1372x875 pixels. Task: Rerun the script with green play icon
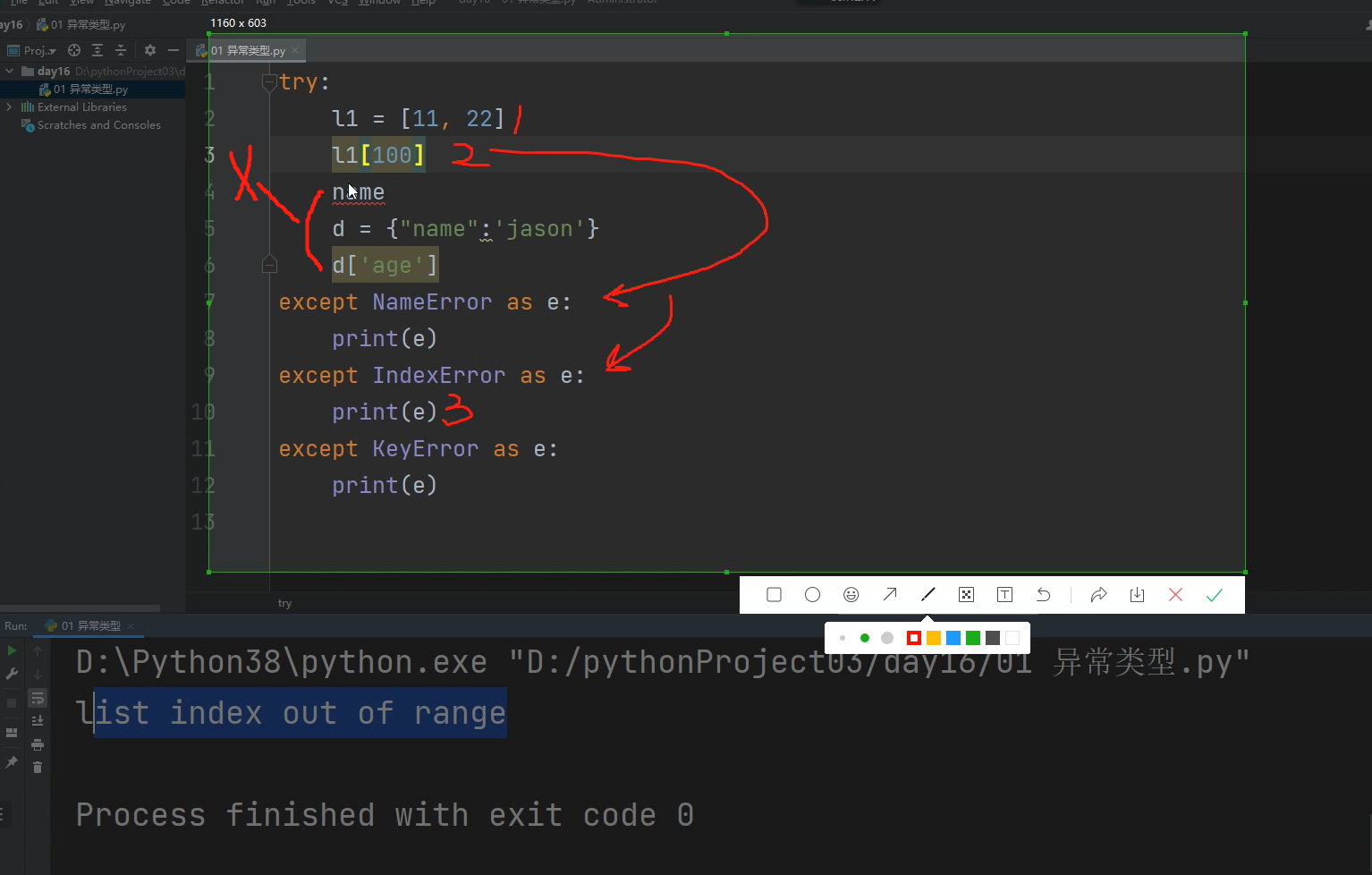12,651
